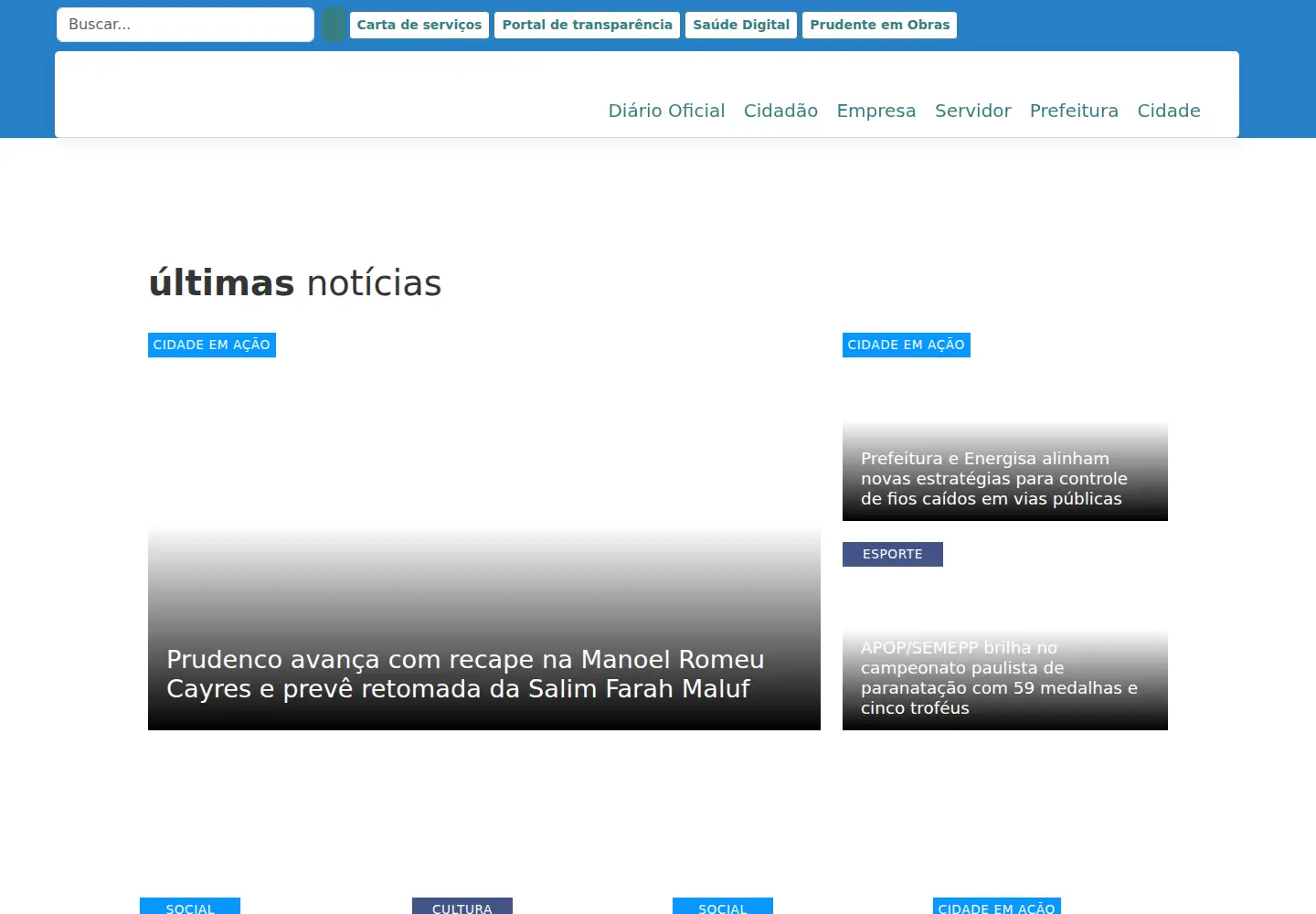Viewport: 1316px width, 914px height.
Task: Go to Saúde Digital
Action: (x=741, y=25)
